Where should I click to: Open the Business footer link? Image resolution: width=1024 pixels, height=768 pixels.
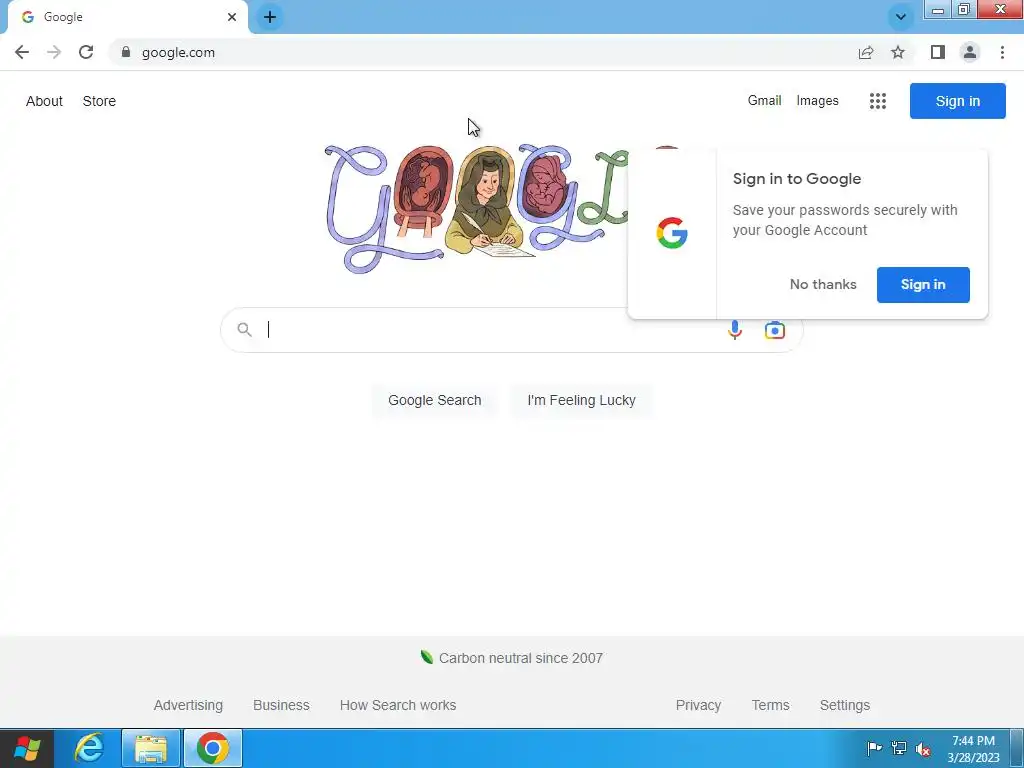pyautogui.click(x=281, y=705)
